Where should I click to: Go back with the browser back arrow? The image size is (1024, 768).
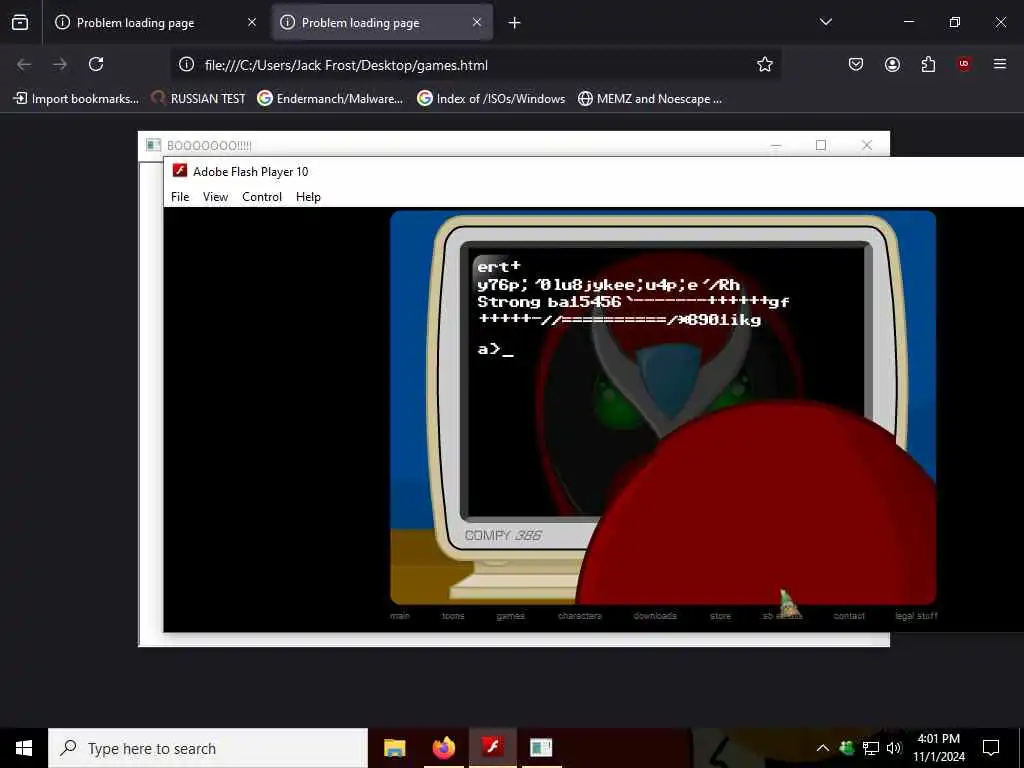point(24,64)
